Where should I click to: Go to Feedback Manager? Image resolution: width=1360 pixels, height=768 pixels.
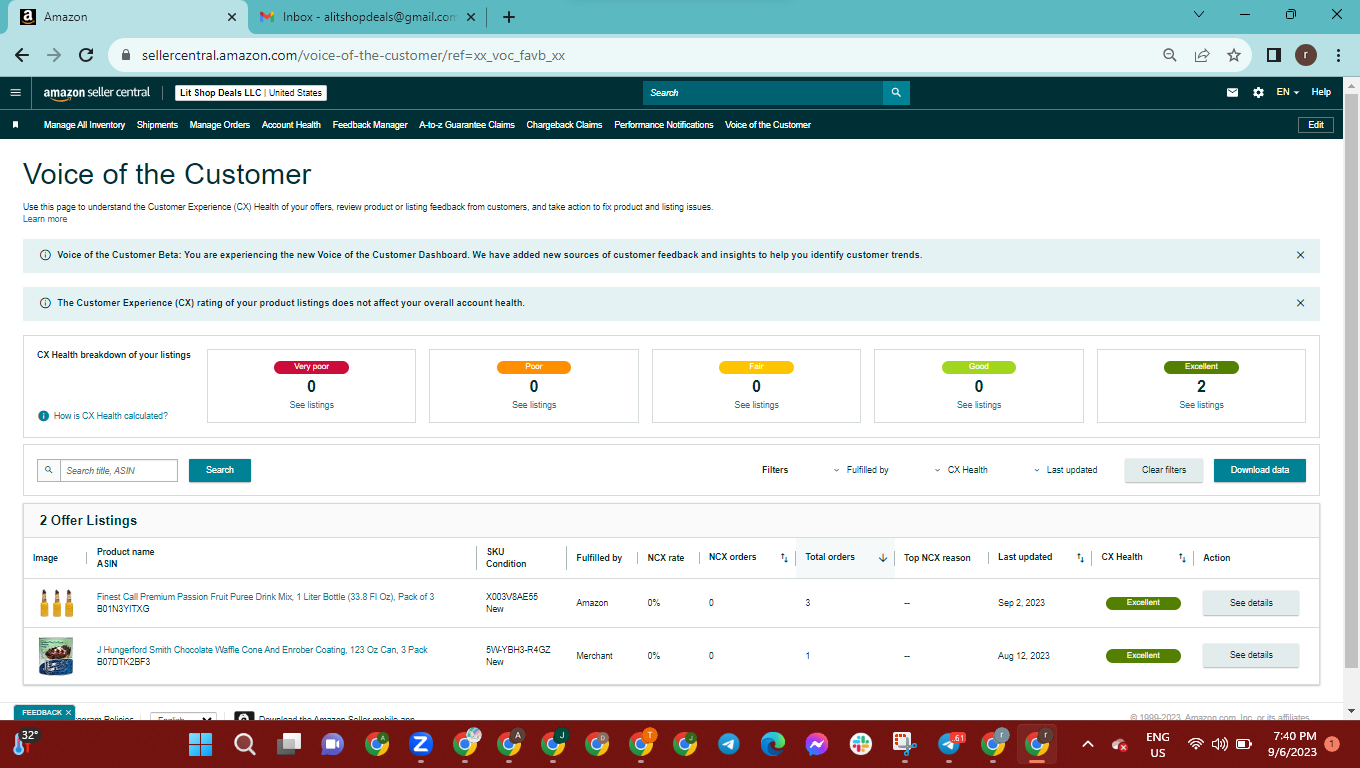coord(370,125)
